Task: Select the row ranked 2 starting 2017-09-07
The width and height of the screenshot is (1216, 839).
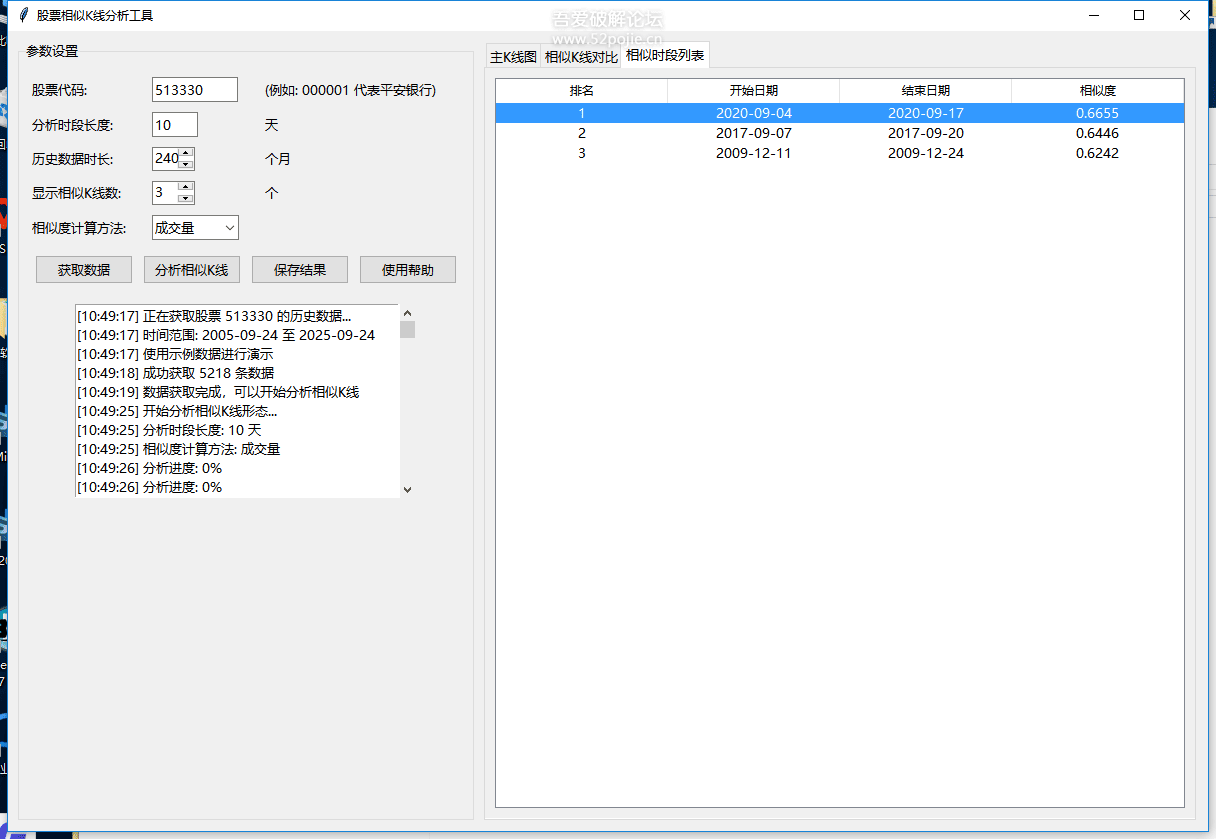Action: coord(753,133)
